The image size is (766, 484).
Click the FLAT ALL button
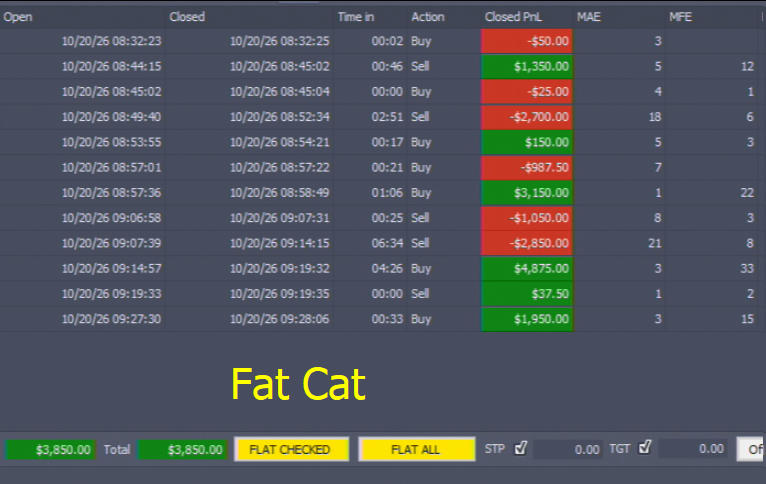pos(417,449)
